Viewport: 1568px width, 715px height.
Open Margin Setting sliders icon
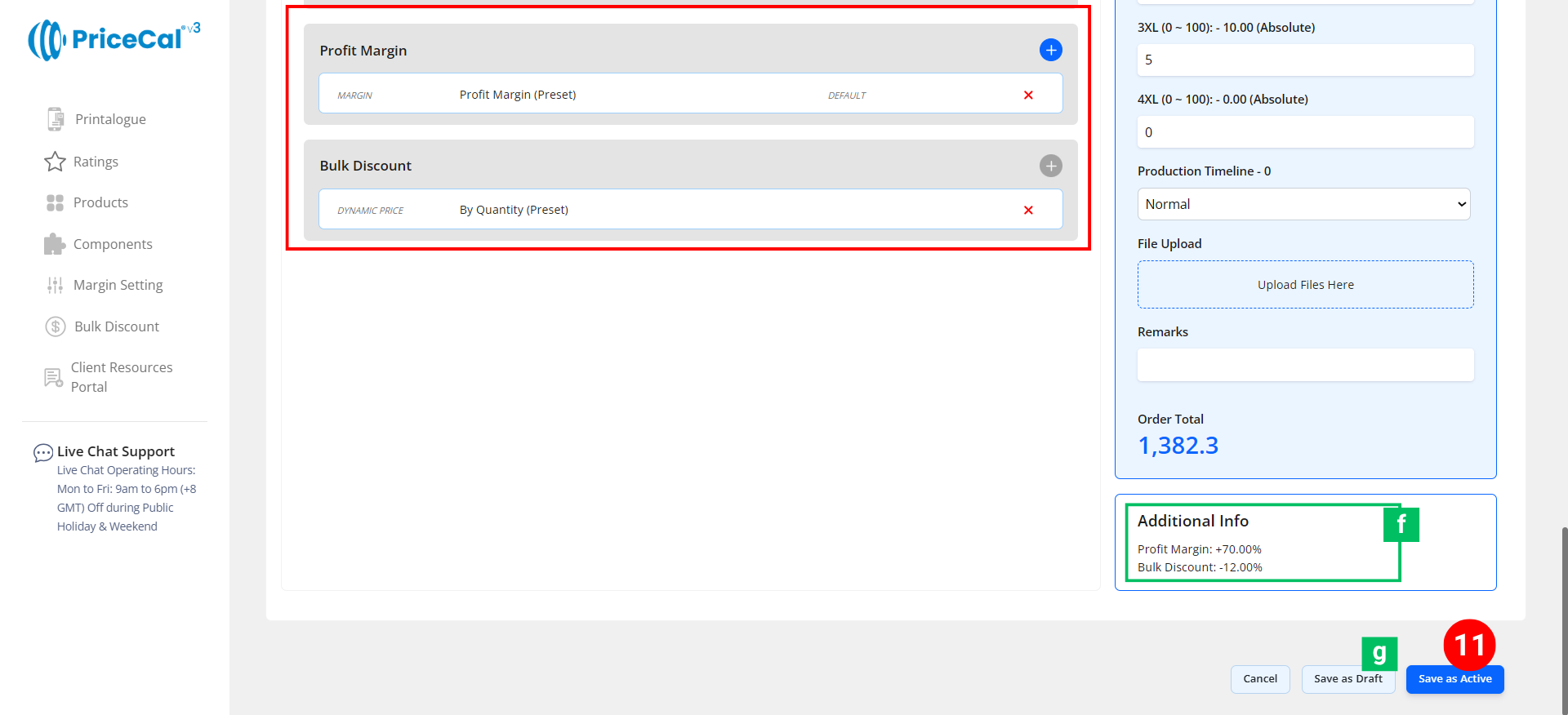55,285
